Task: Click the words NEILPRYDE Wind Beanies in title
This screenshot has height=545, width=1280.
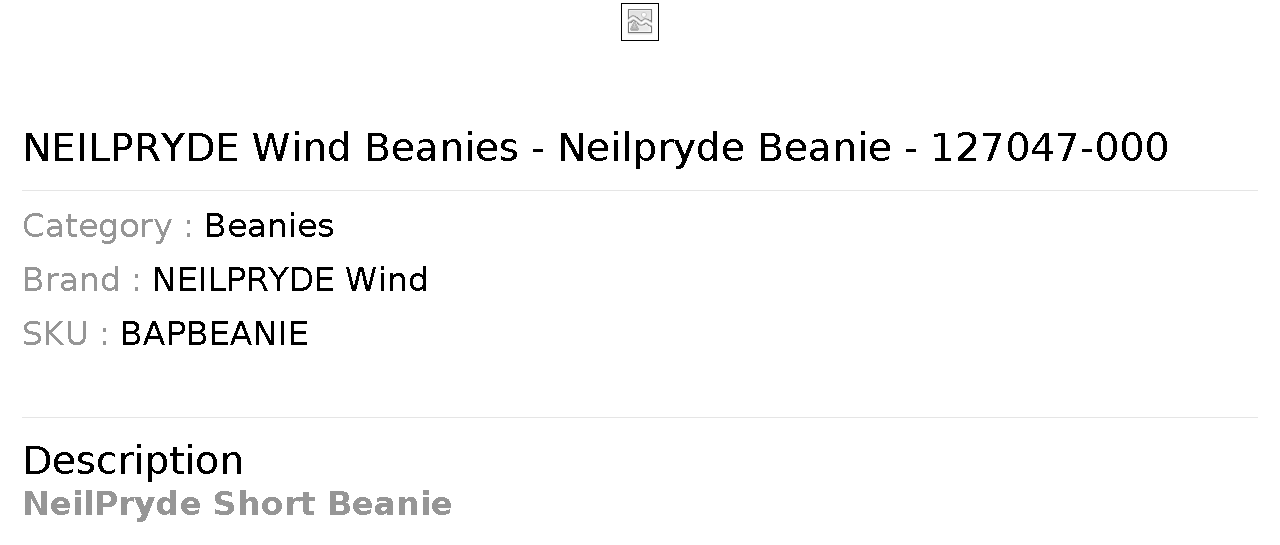Action: [x=270, y=148]
